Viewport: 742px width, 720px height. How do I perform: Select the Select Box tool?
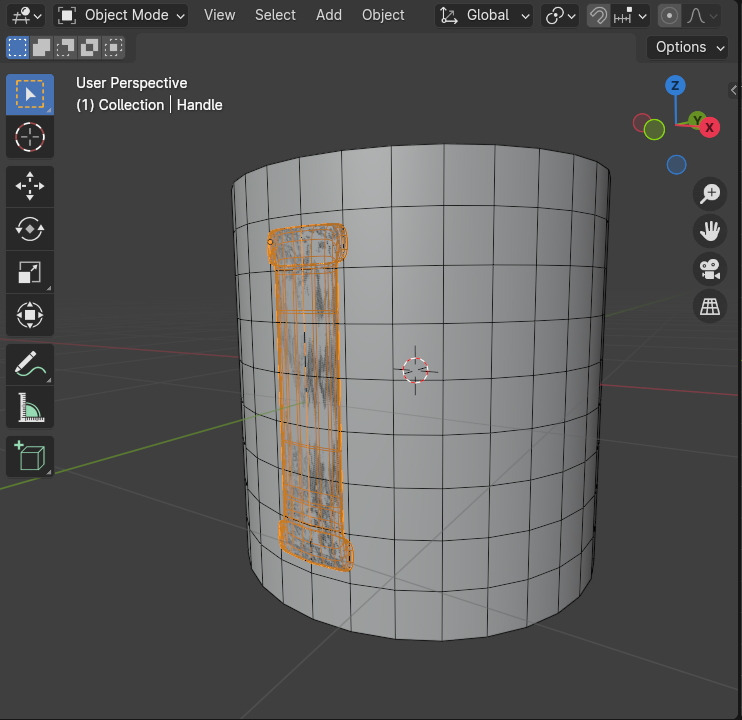(x=30, y=94)
